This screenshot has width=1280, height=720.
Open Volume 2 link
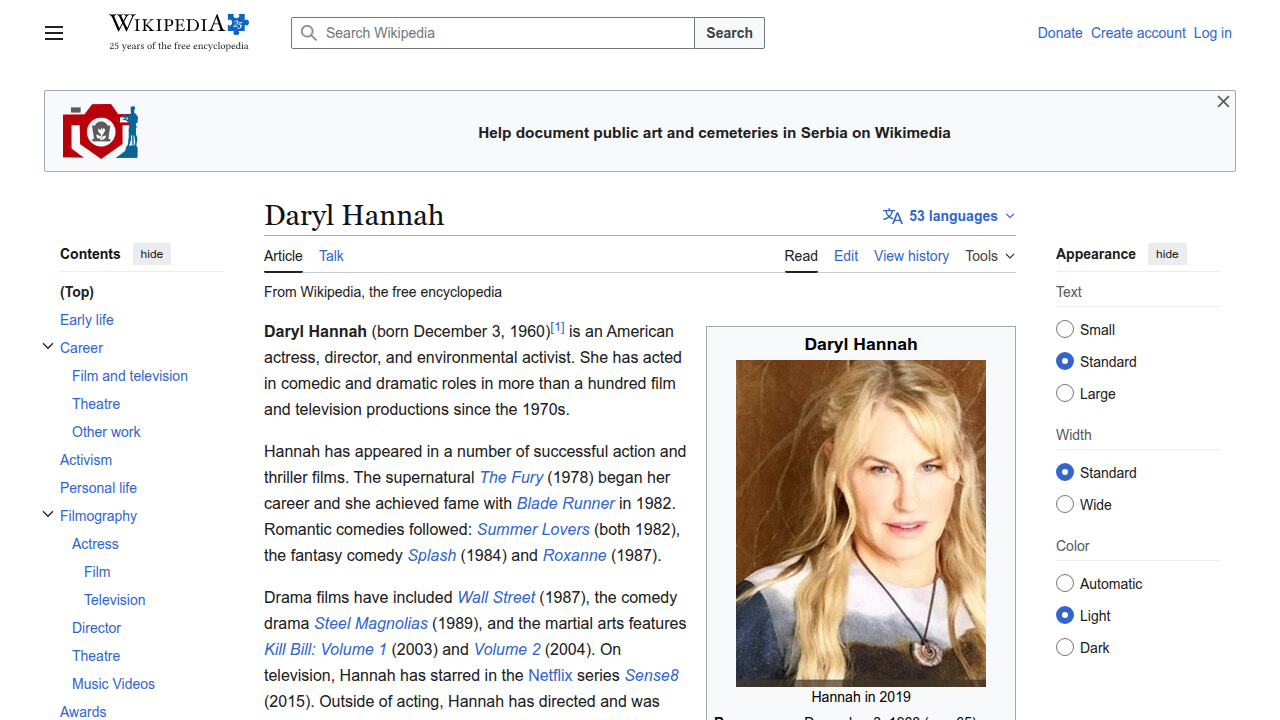pos(507,649)
